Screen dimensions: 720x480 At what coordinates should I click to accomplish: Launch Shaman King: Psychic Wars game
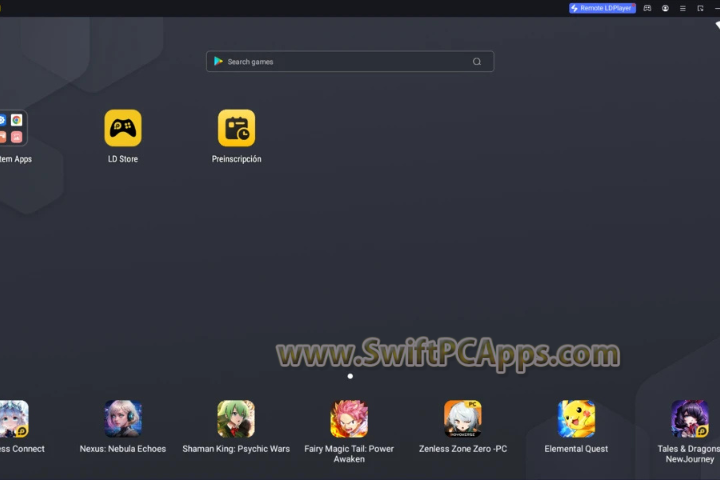236,418
